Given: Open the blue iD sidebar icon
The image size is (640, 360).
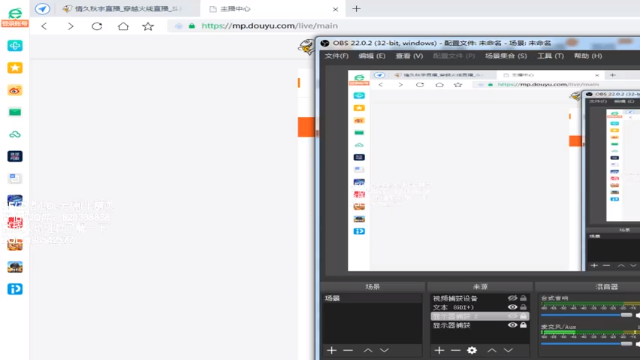Looking at the screenshot, I should click(15, 289).
